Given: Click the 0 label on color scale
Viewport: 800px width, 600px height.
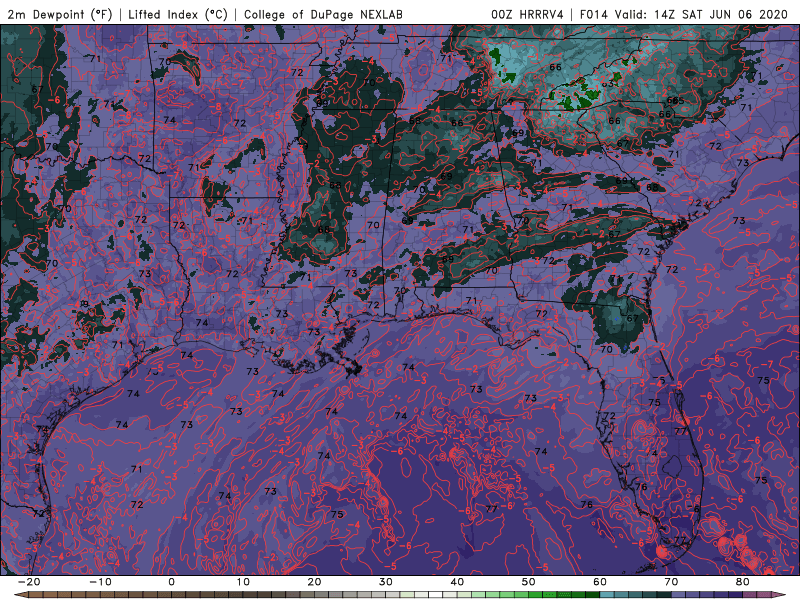Looking at the screenshot, I should tap(171, 582).
